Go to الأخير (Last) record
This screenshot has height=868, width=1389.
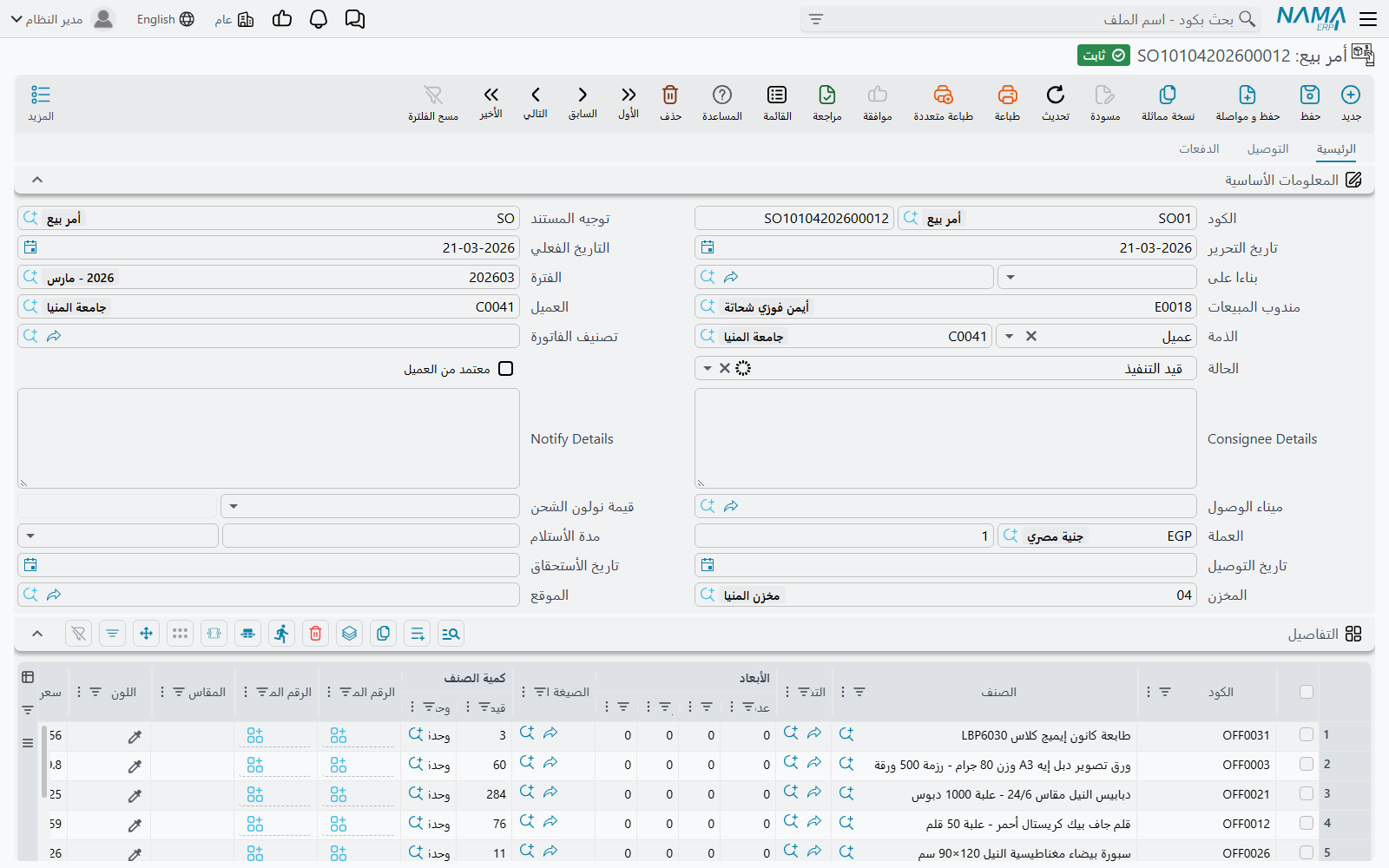point(491,95)
